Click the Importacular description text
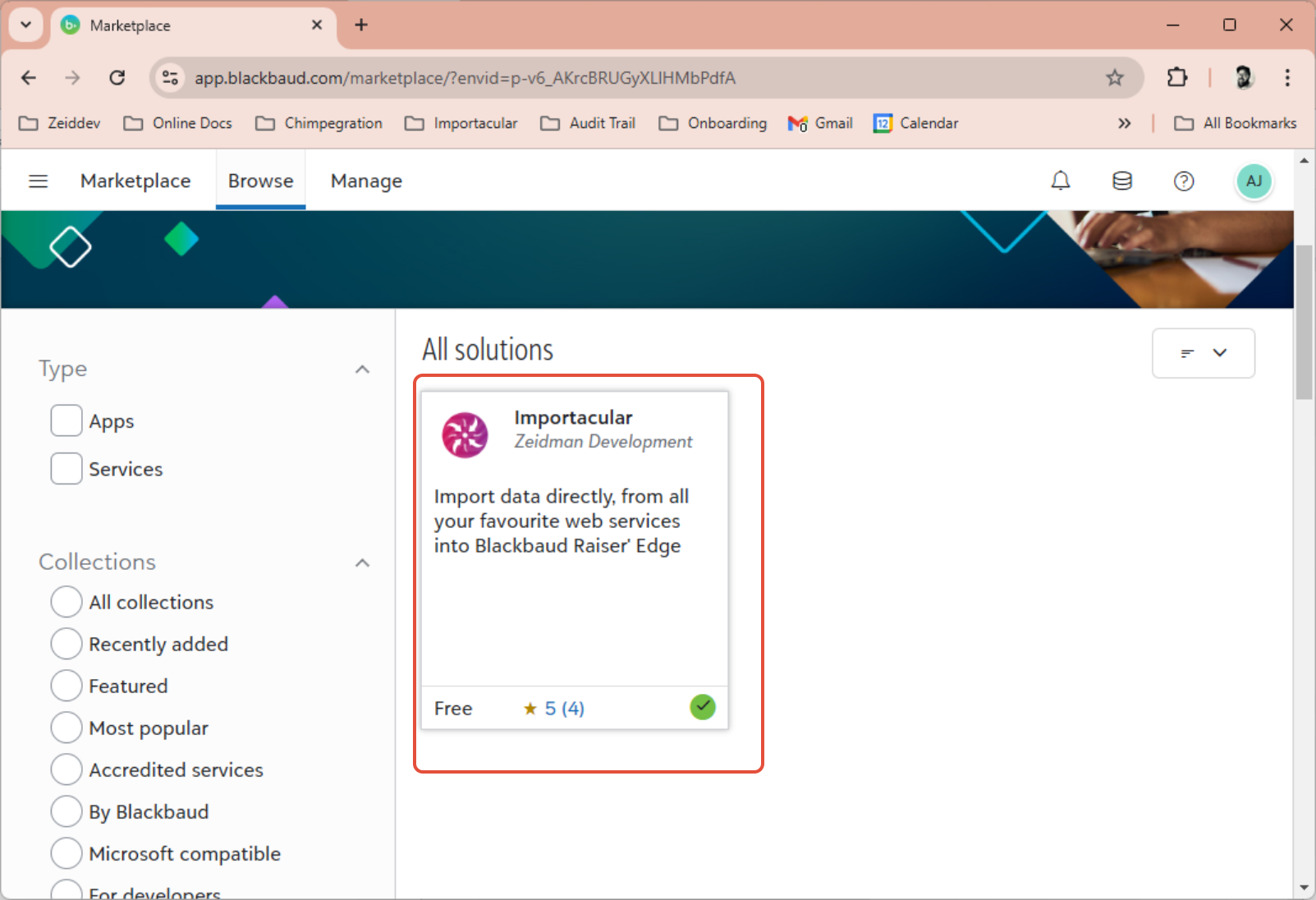The height and width of the screenshot is (900, 1316). pyautogui.click(x=562, y=521)
